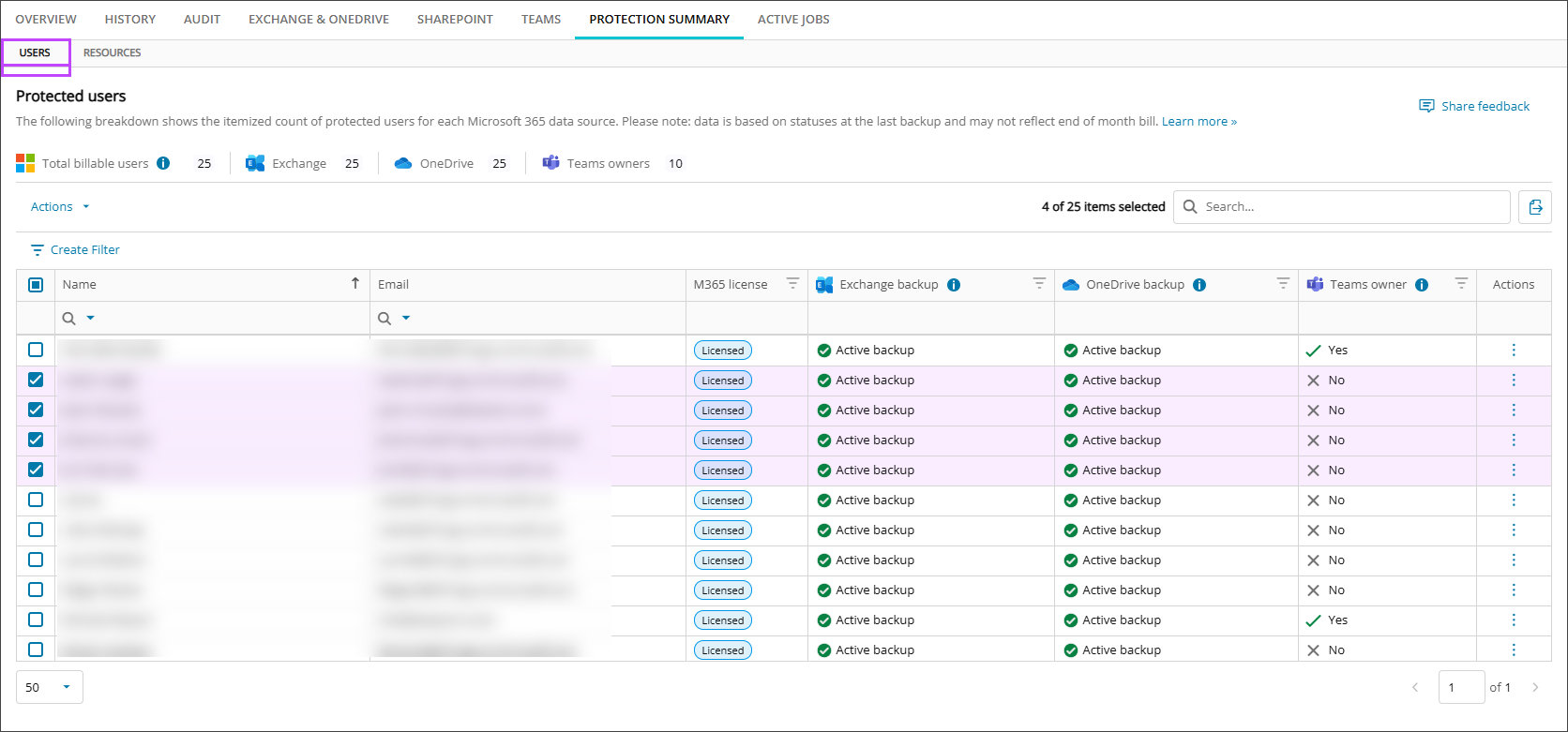
Task: Click the info icon beside Total billable users
Action: pos(163,163)
